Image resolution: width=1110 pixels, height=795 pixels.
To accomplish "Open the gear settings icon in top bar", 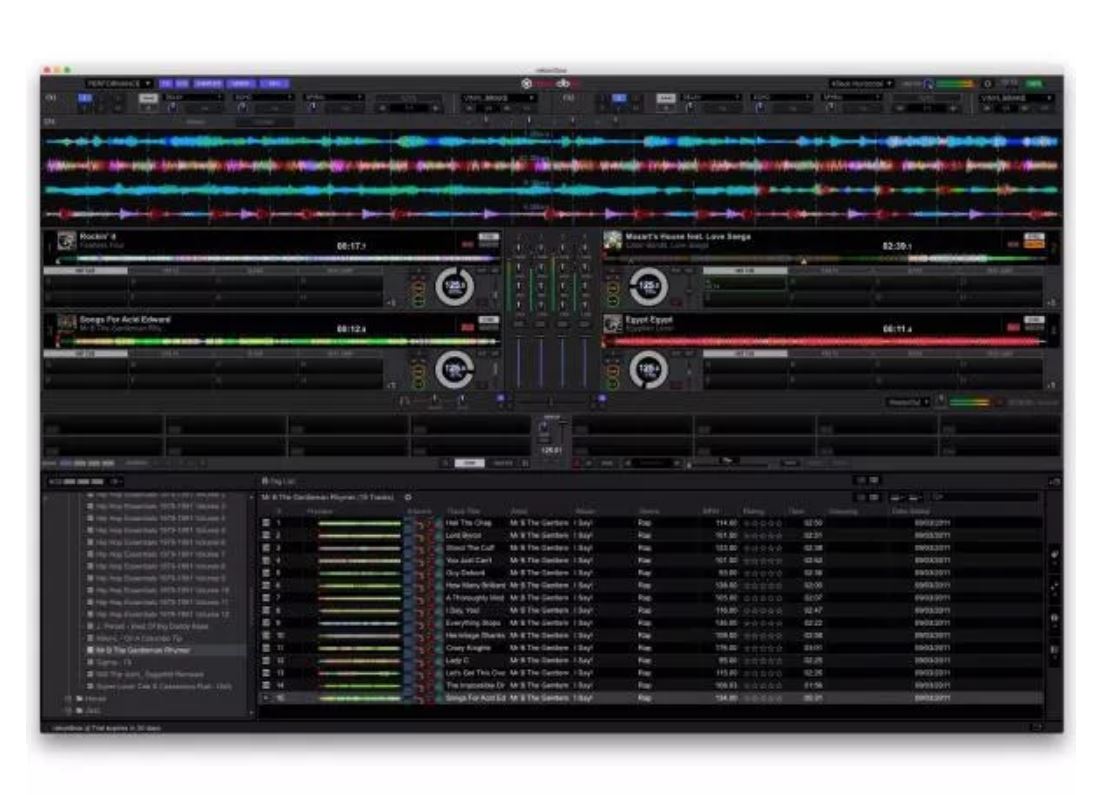I will [x=988, y=84].
